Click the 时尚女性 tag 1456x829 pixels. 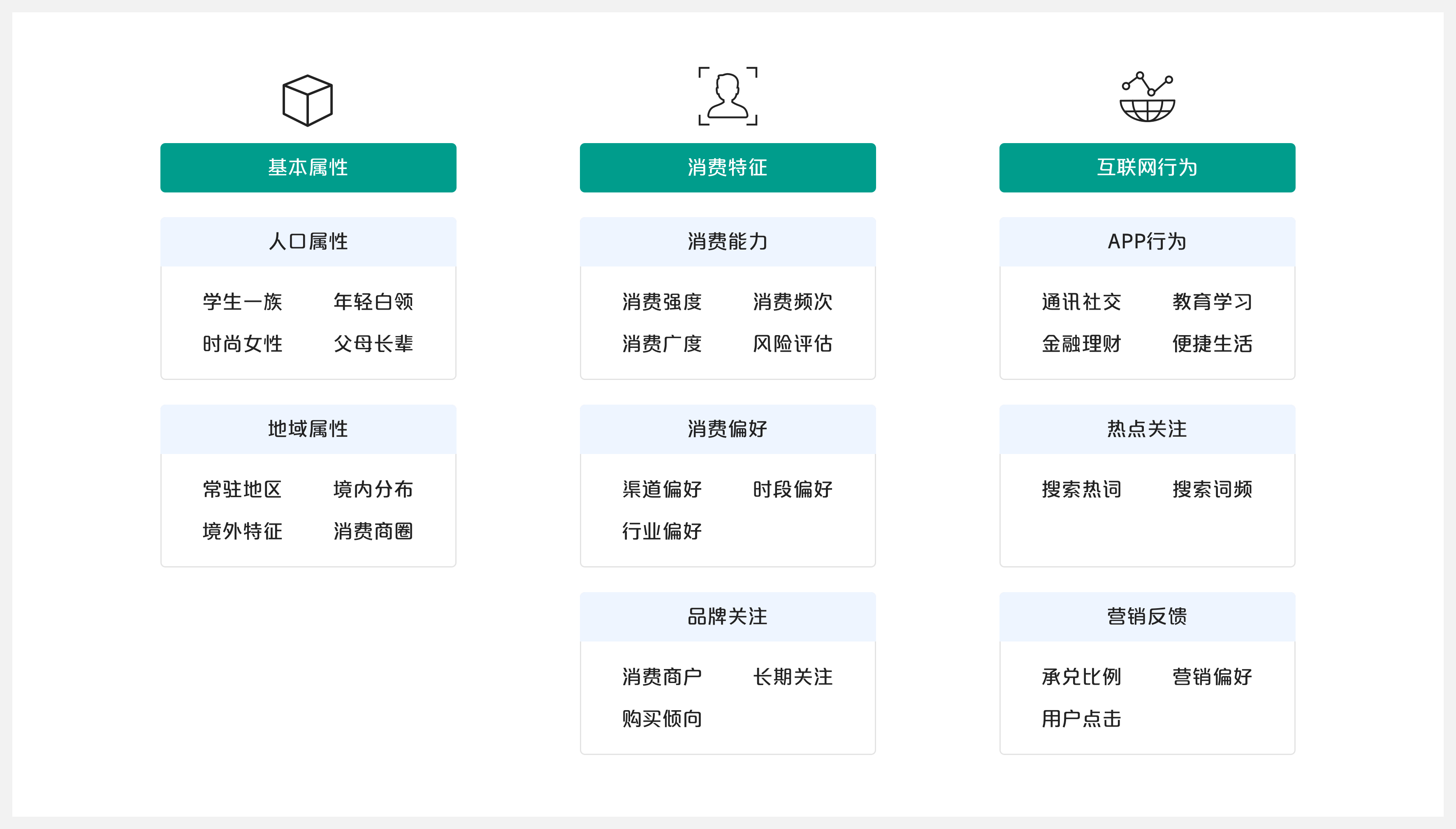click(243, 344)
